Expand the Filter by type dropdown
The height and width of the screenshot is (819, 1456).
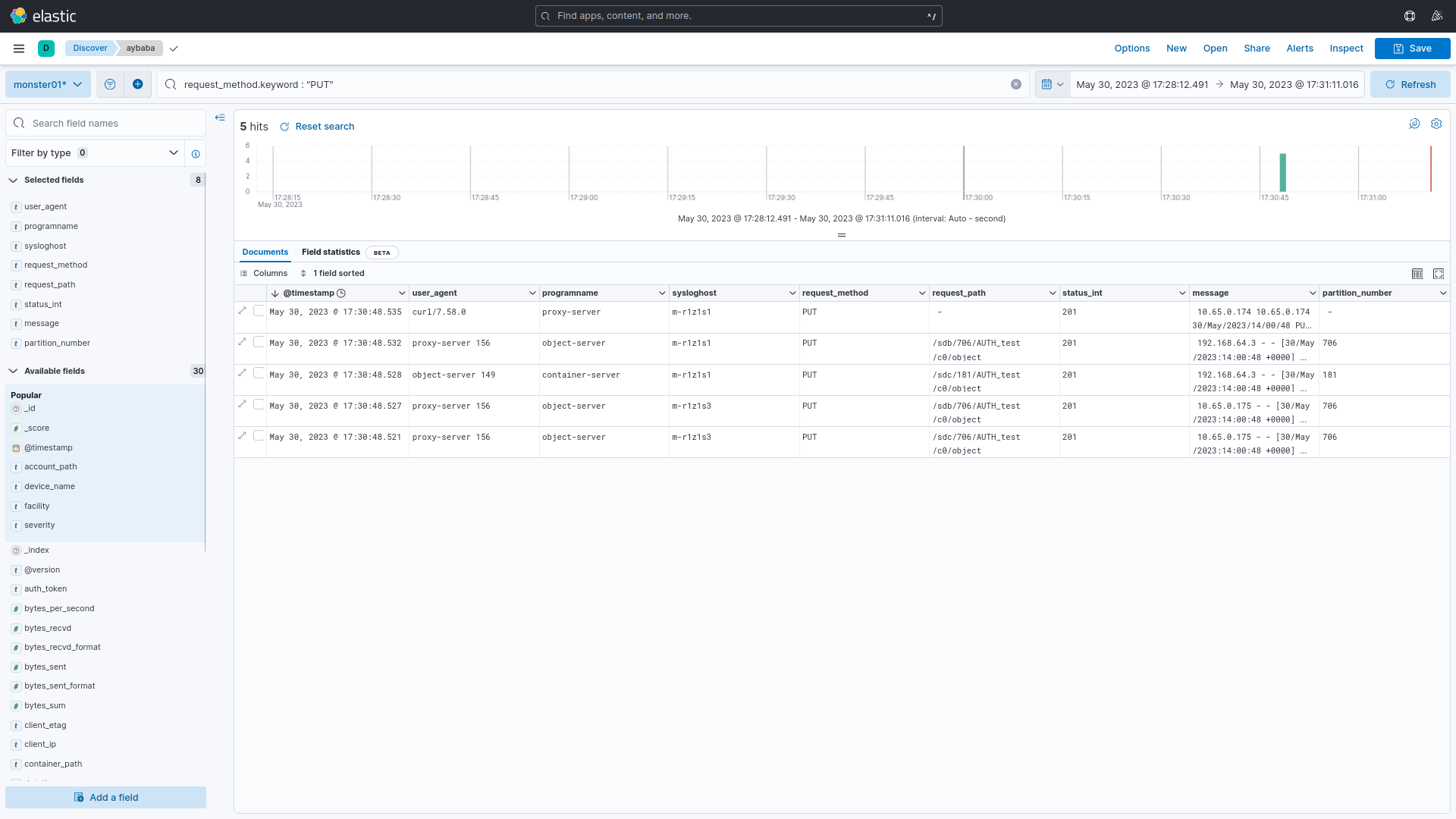[x=95, y=153]
